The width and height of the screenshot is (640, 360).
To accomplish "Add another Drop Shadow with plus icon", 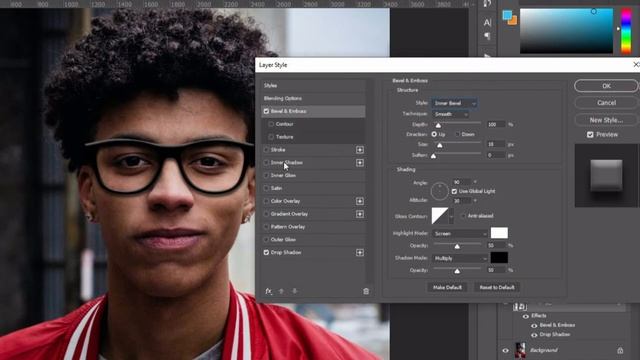I will (360, 253).
